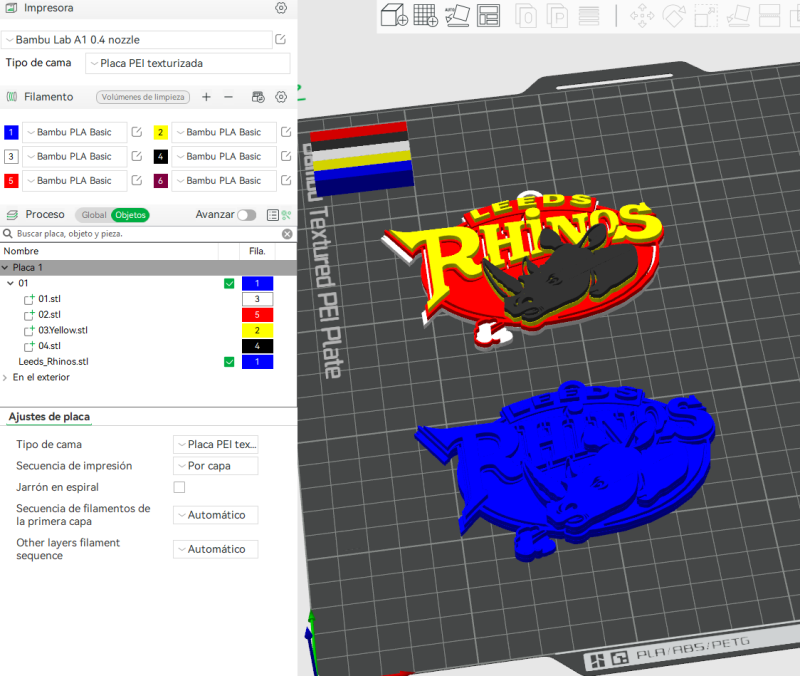Image resolution: width=800 pixels, height=676 pixels.
Task: Click the Add plate grid icon
Action: tap(426, 15)
